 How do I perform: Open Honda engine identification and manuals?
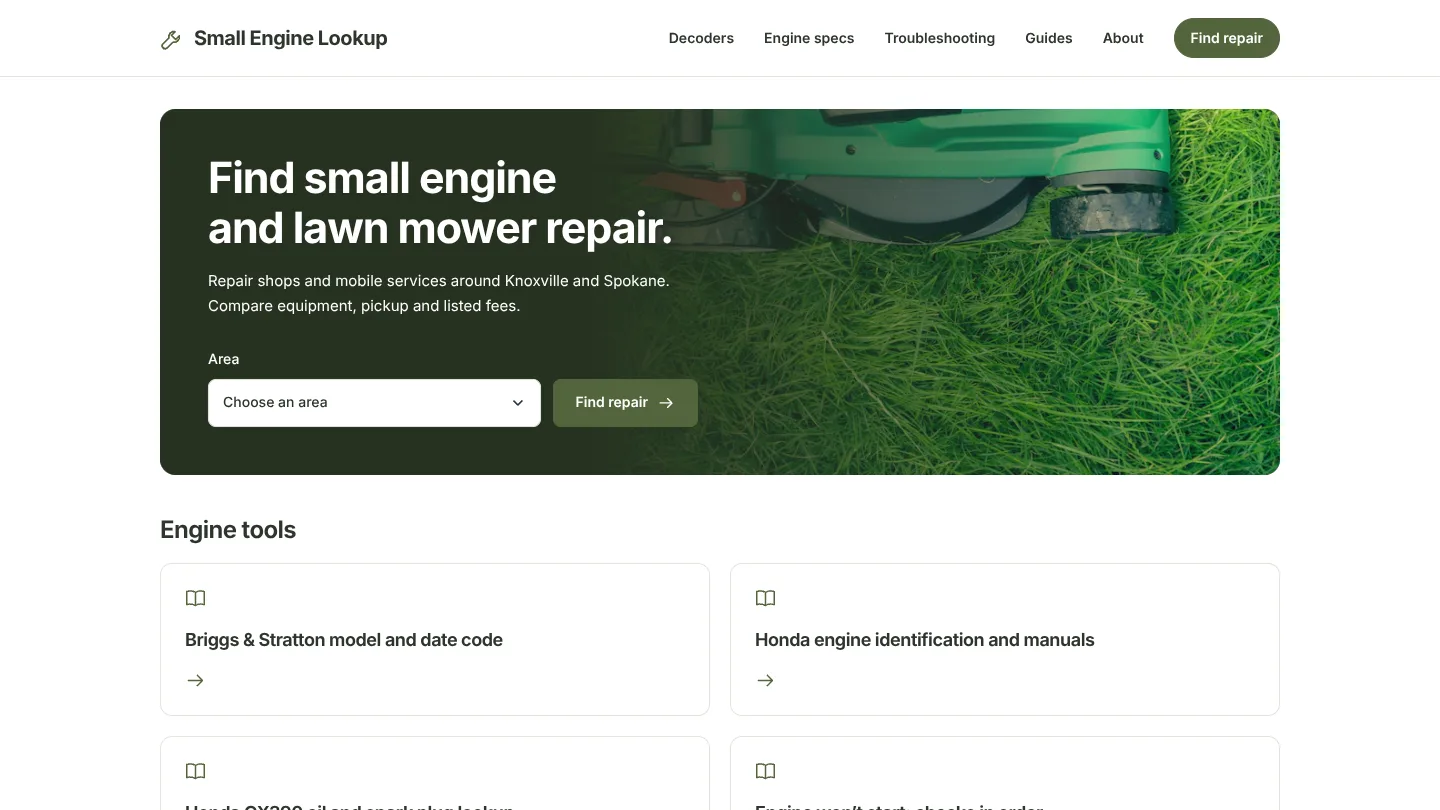[925, 640]
